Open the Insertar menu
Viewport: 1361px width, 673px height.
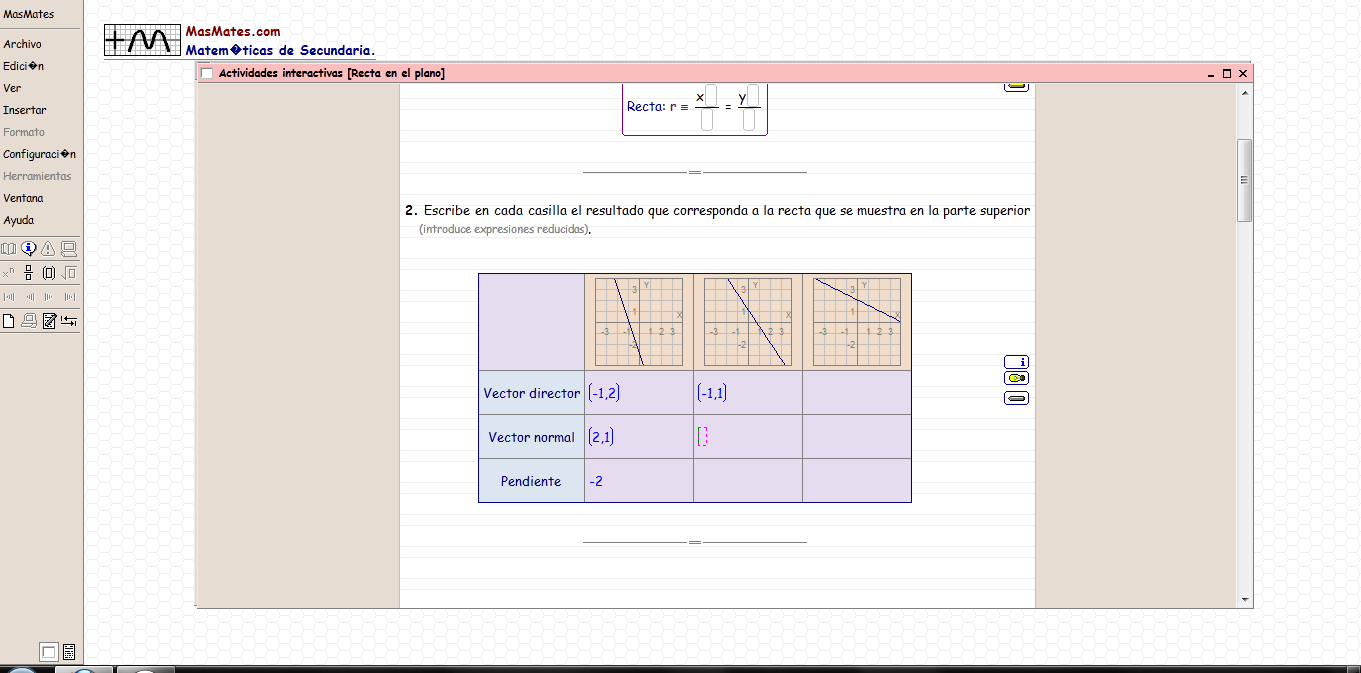tap(25, 110)
